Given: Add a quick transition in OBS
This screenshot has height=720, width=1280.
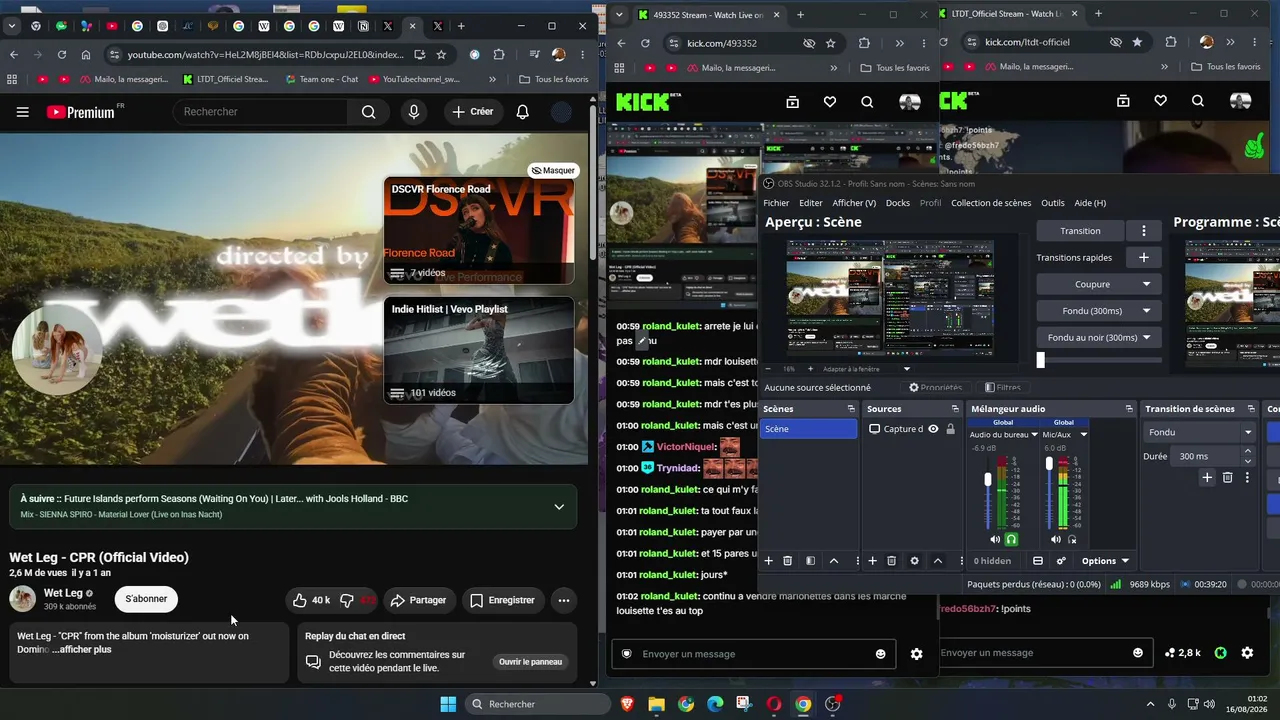Looking at the screenshot, I should click(1144, 258).
